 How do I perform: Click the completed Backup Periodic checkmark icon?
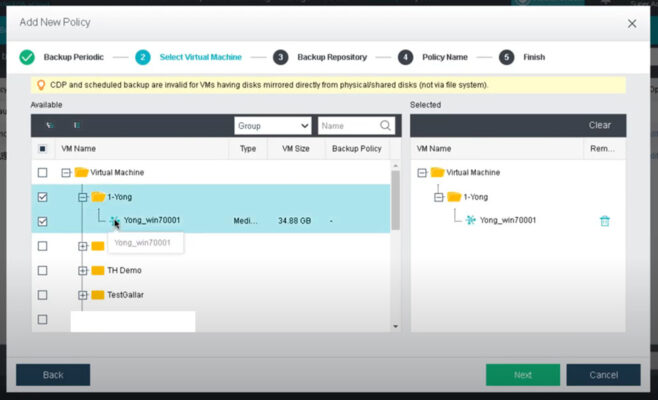coord(27,57)
